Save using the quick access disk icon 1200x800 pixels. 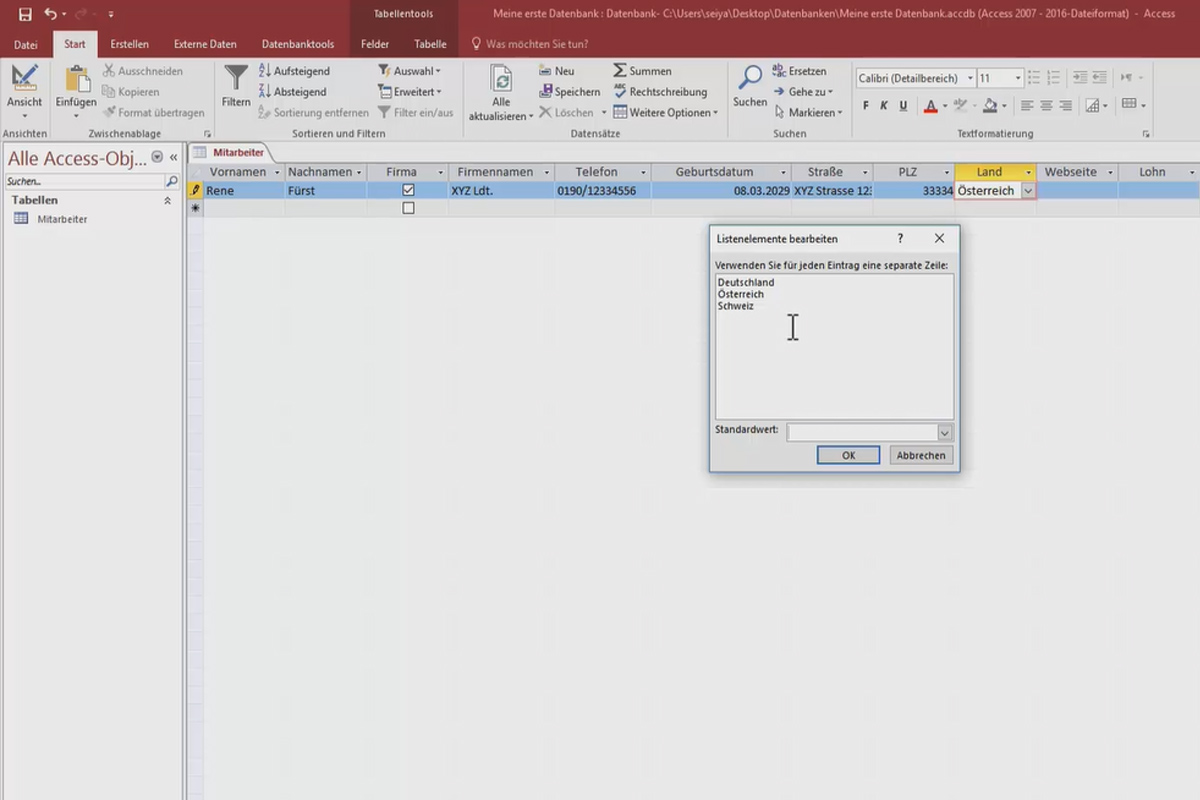25,14
